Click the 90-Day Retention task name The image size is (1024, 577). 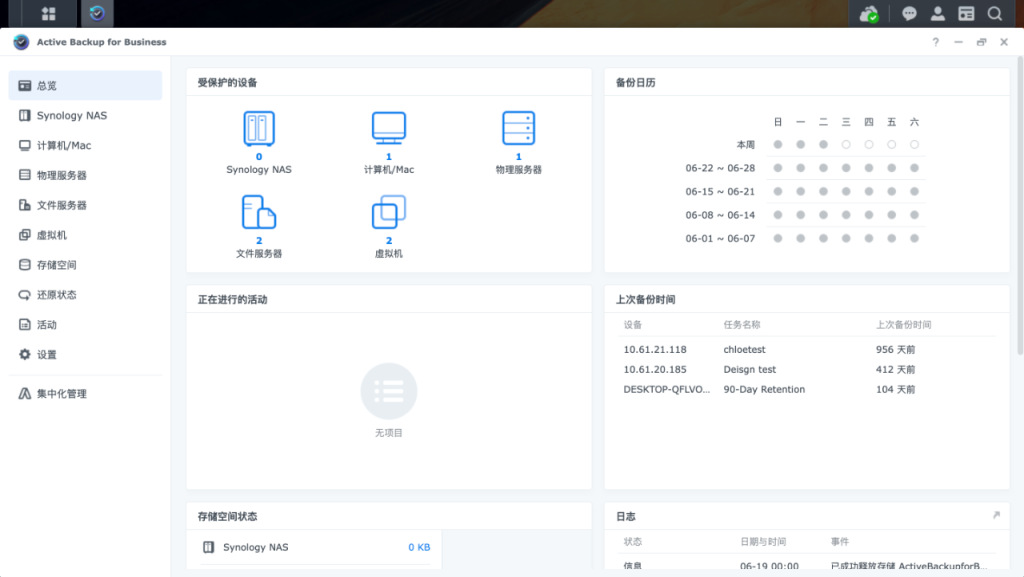(x=764, y=389)
